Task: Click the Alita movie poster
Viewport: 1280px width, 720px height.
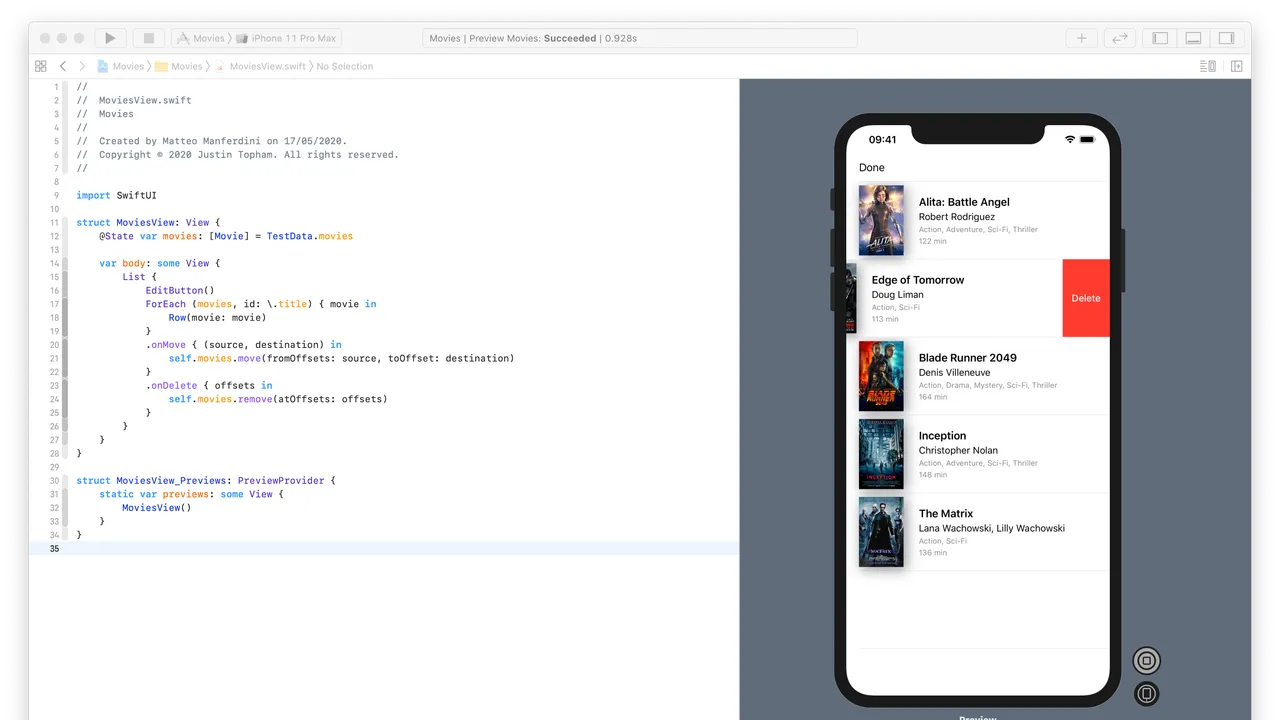Action: coord(881,220)
